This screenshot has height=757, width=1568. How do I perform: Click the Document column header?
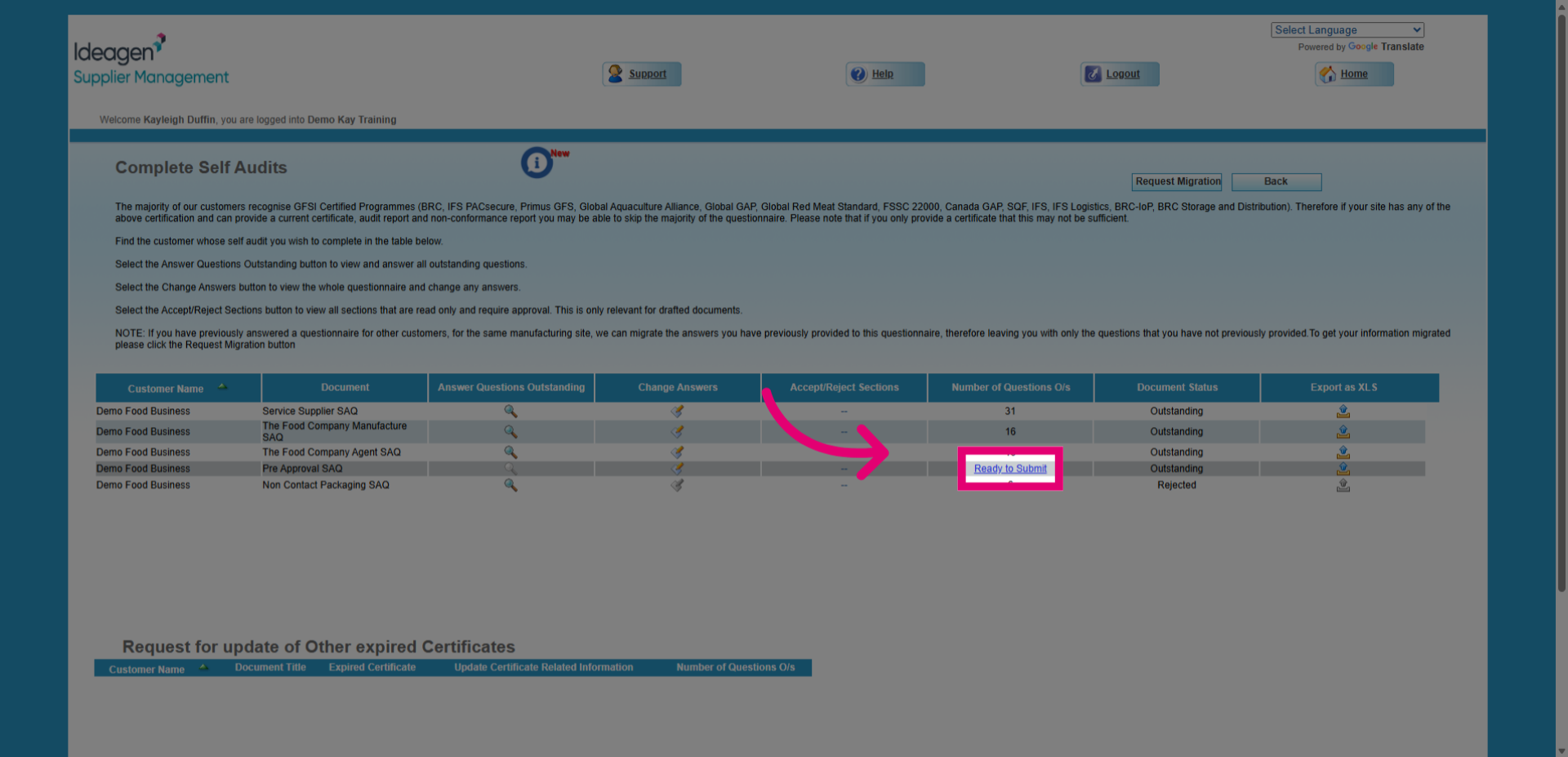345,388
